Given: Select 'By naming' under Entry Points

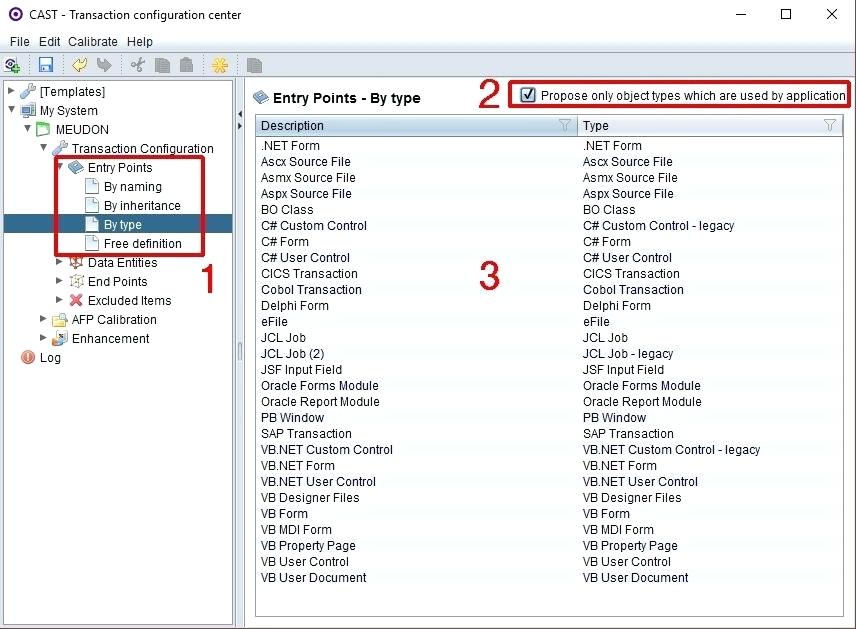Looking at the screenshot, I should [132, 187].
